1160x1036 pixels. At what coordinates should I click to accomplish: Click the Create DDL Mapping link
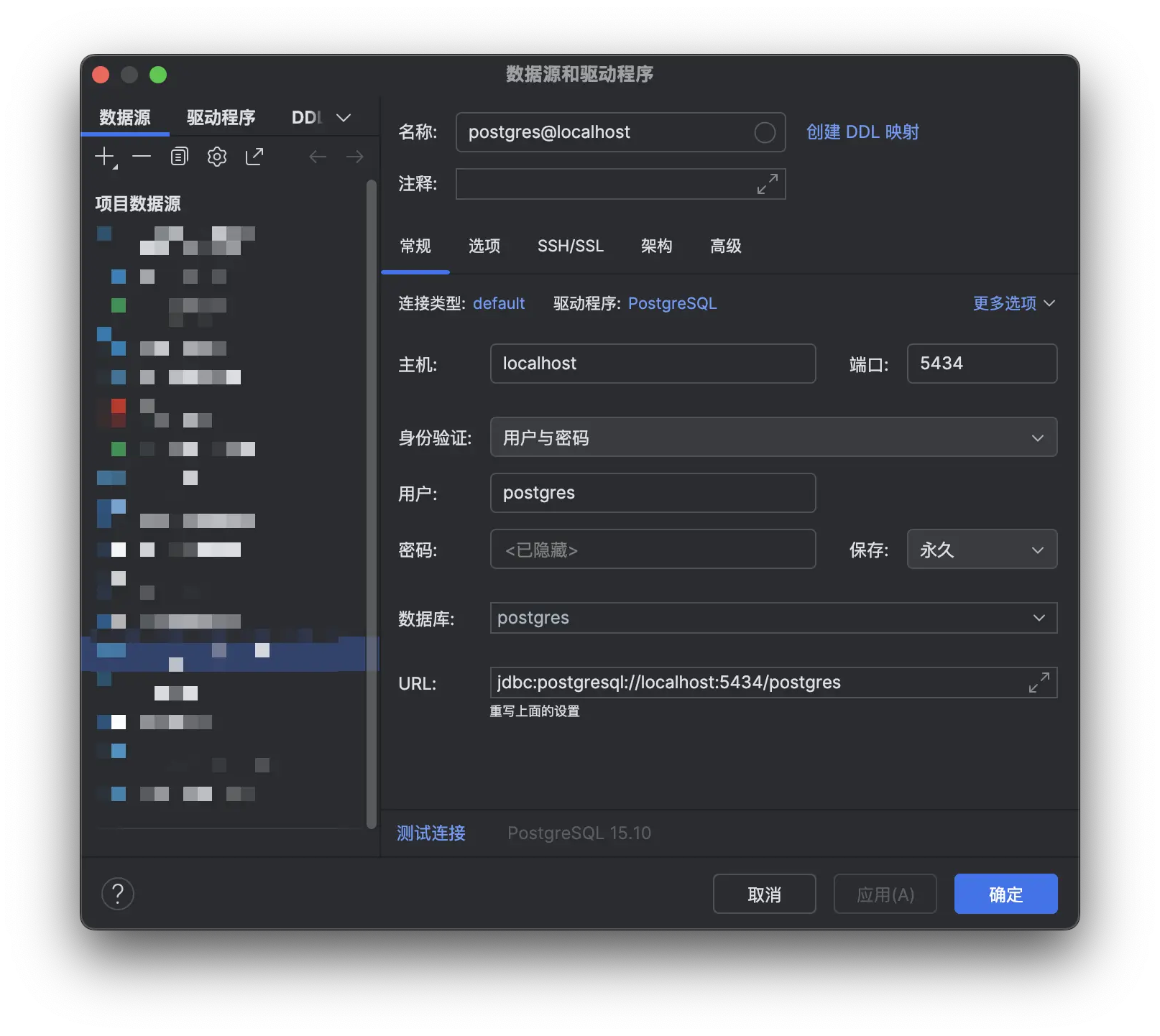[x=862, y=132]
